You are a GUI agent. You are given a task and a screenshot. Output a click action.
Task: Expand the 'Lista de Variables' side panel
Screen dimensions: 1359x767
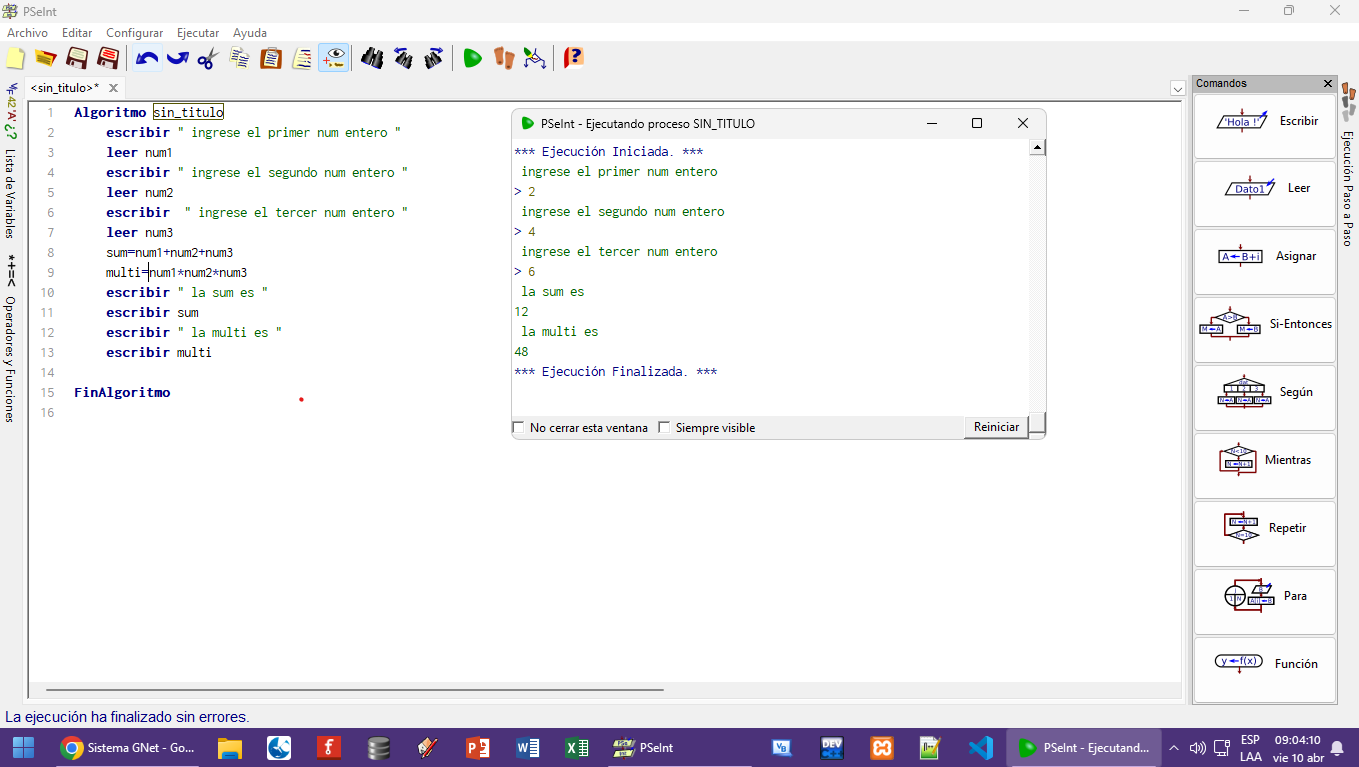(11, 193)
